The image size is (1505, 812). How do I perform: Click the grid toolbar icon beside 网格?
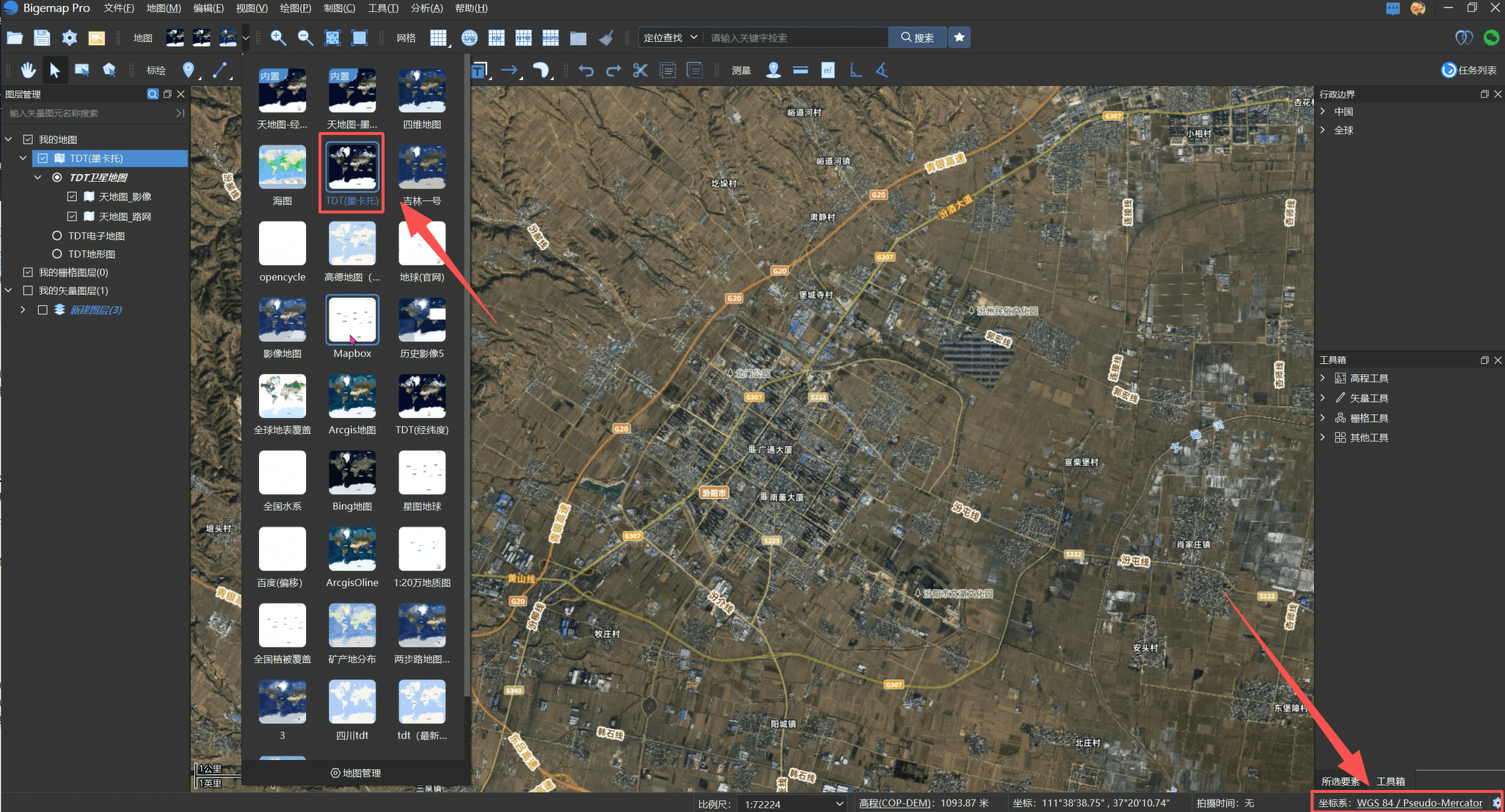tap(438, 38)
